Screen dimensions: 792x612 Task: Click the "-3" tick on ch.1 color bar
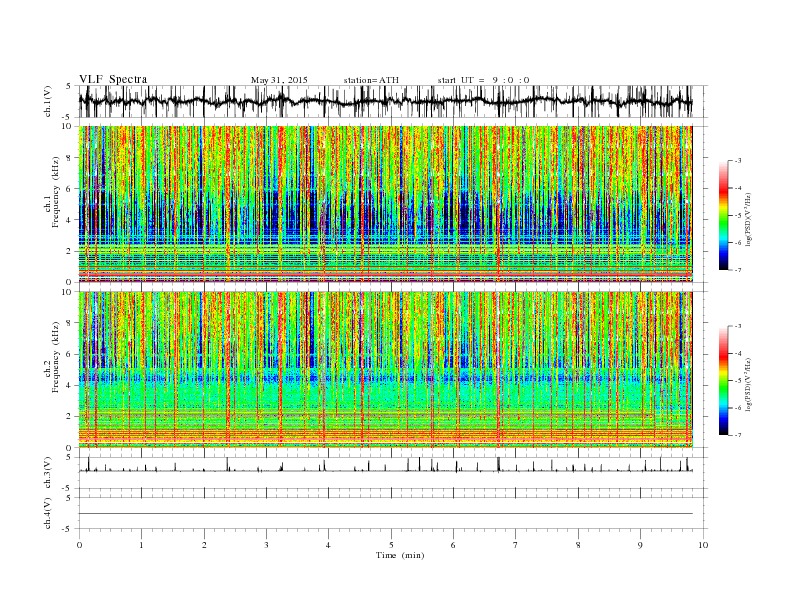tap(738, 161)
